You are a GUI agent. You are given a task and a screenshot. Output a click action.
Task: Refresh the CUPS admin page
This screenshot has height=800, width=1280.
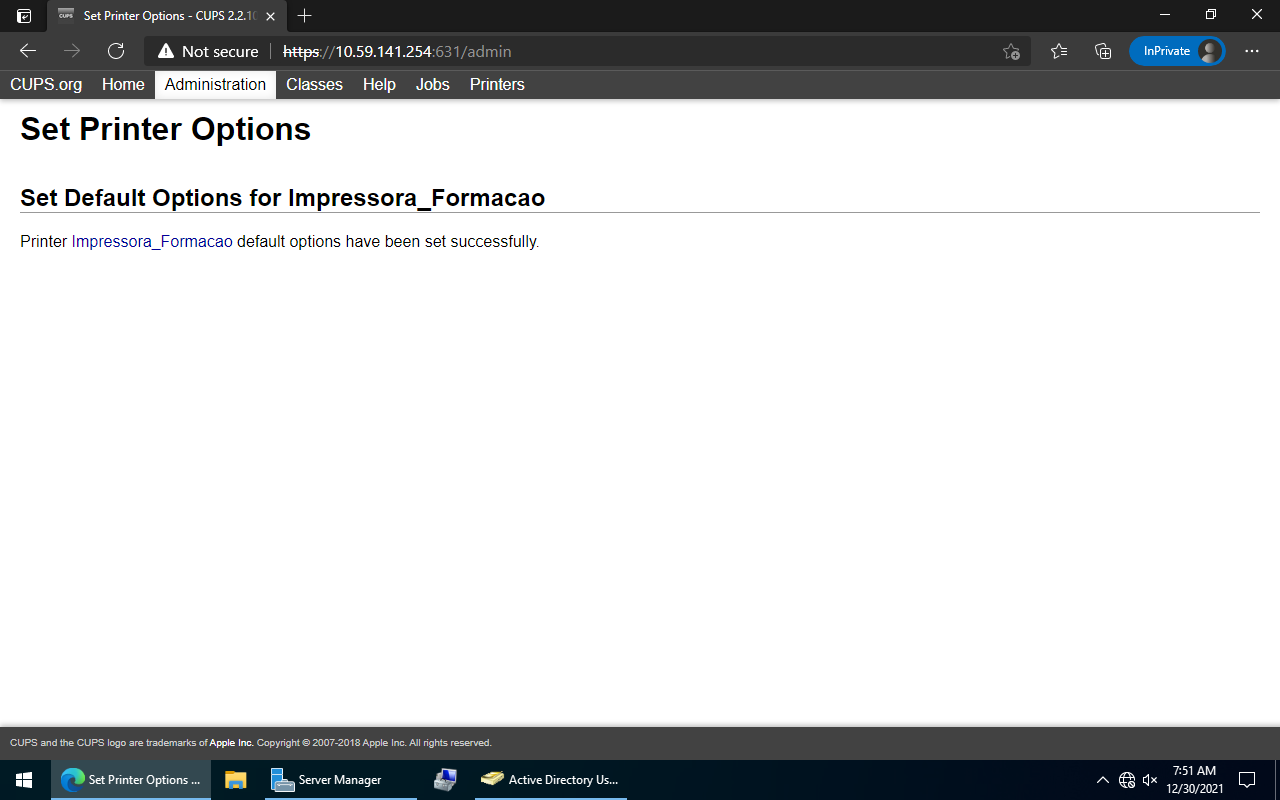click(x=115, y=51)
